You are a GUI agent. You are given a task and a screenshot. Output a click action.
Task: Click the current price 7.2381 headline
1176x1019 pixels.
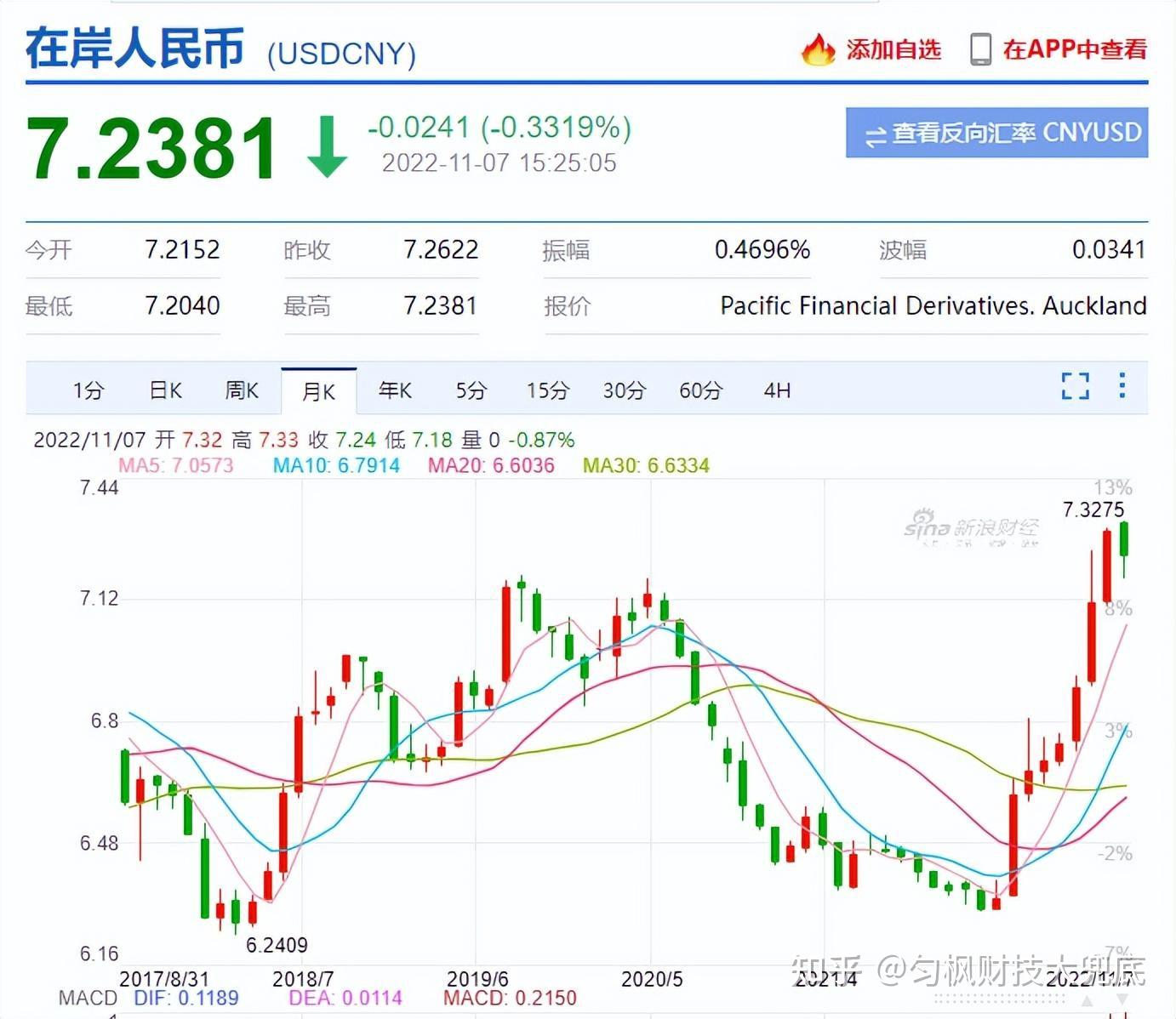(151, 148)
